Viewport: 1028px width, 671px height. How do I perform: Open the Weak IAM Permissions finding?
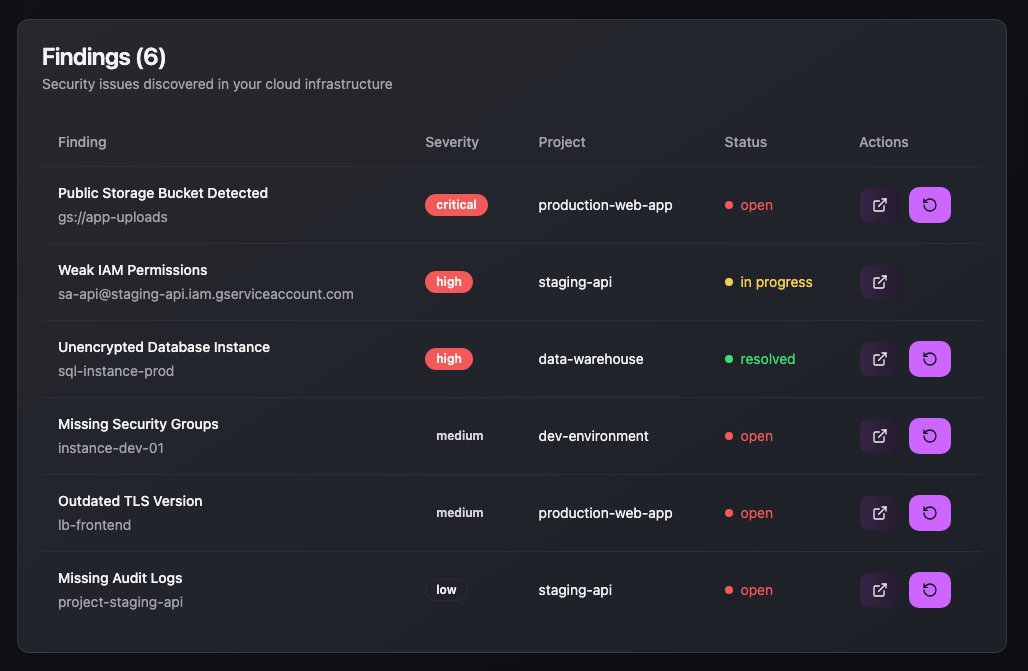133,270
